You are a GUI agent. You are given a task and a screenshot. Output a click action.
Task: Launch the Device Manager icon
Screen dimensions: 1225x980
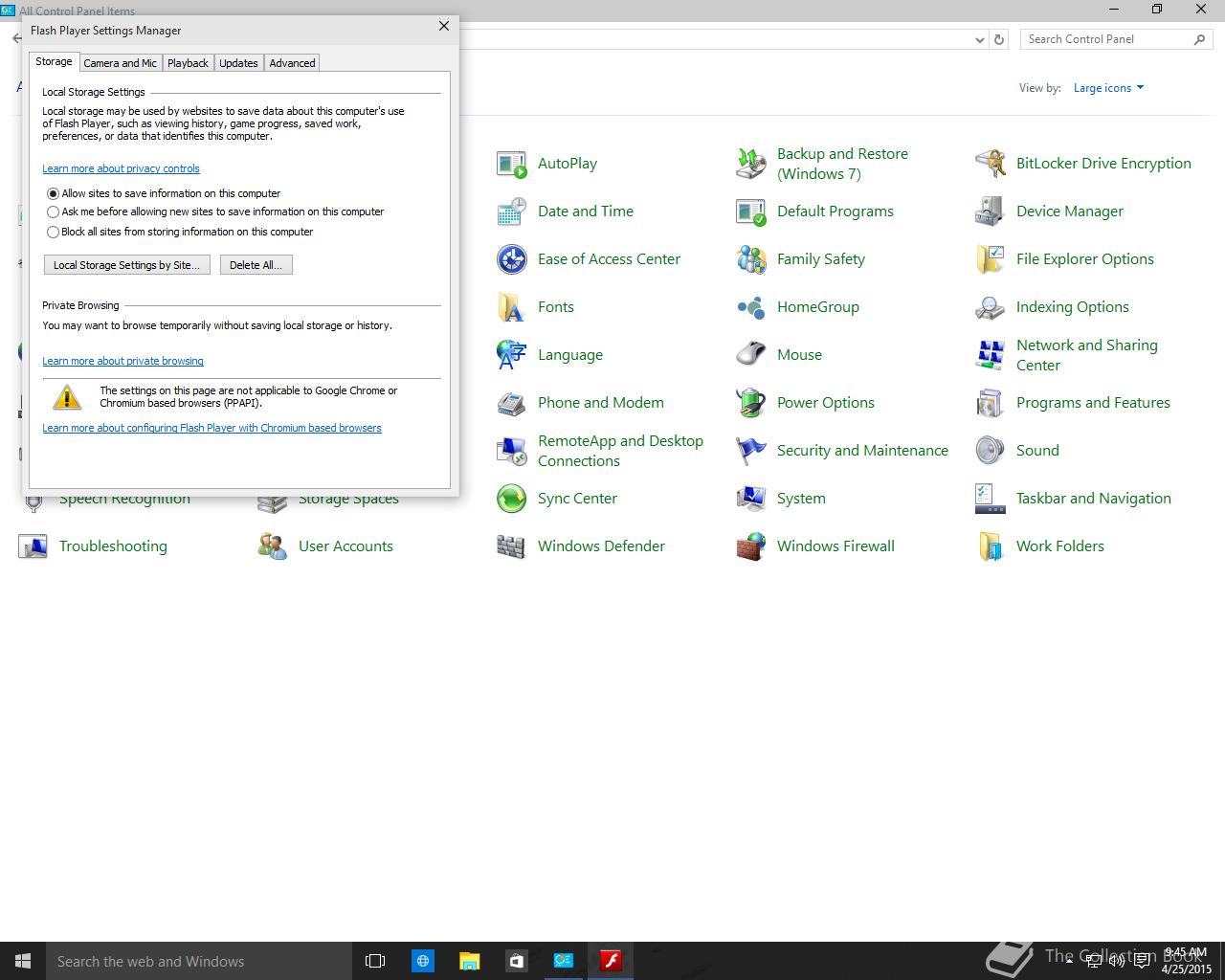[x=991, y=212]
